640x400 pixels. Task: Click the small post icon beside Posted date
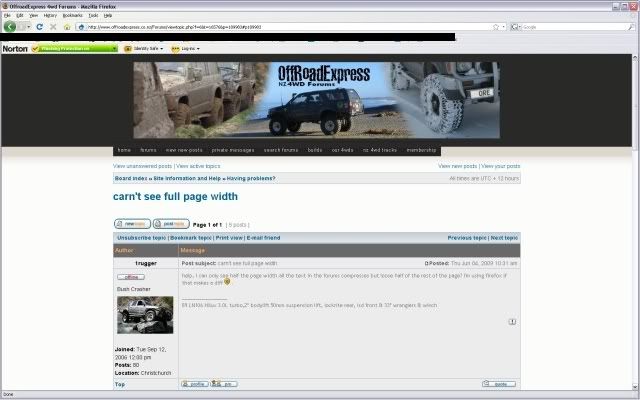[x=426, y=263]
